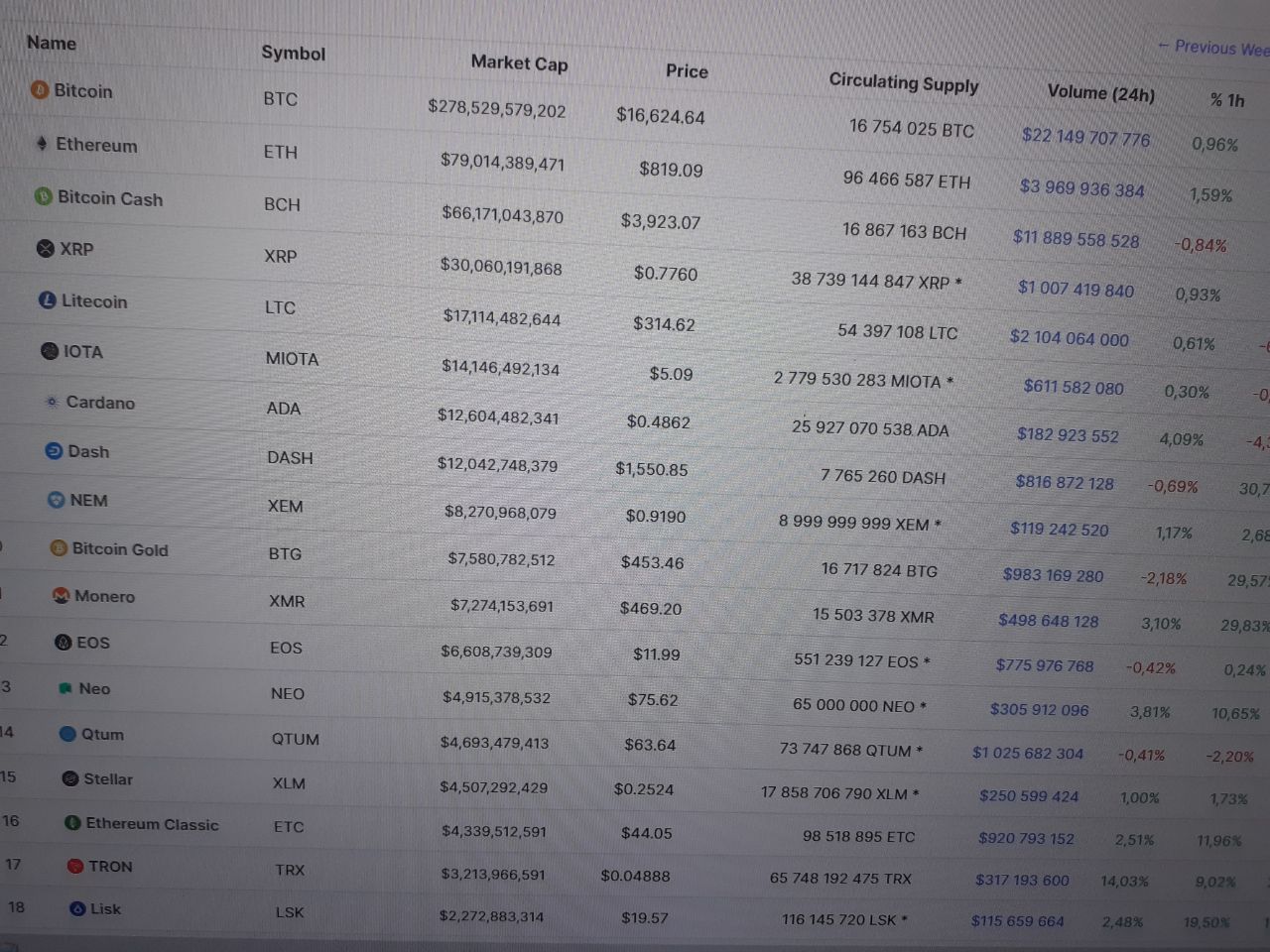Click the Cardano coin icon
This screenshot has width=1270, height=952.
tap(52, 402)
